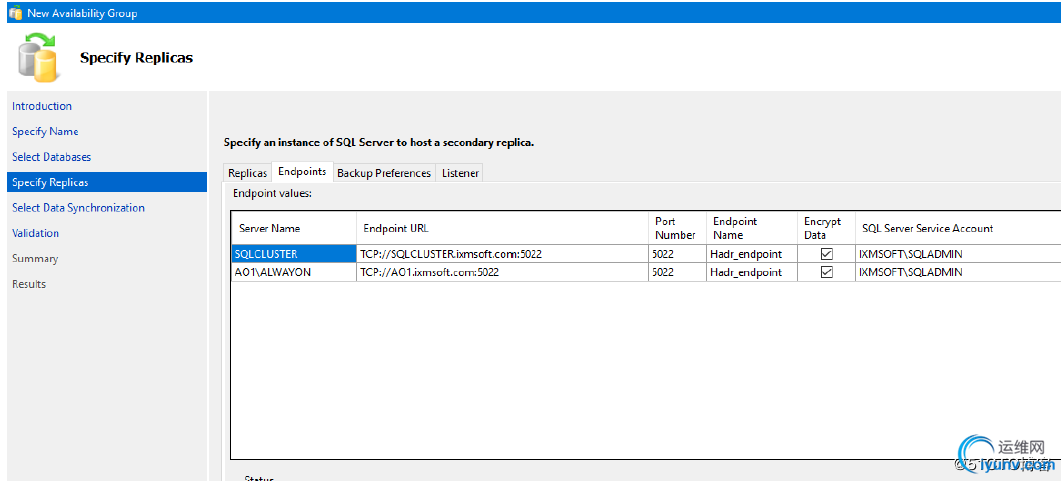Screen dimensions: 1061x481
Task: Click IXMSOFT\SQLADMIN account in SQLCLUSTER row
Action: tap(957, 254)
